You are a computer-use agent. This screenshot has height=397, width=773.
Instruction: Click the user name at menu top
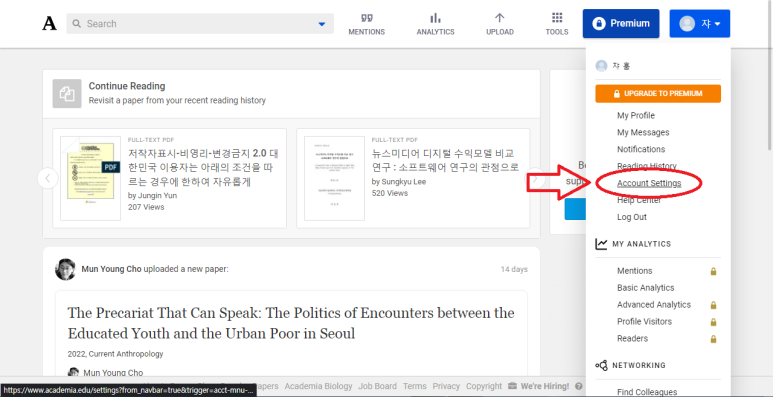click(621, 66)
